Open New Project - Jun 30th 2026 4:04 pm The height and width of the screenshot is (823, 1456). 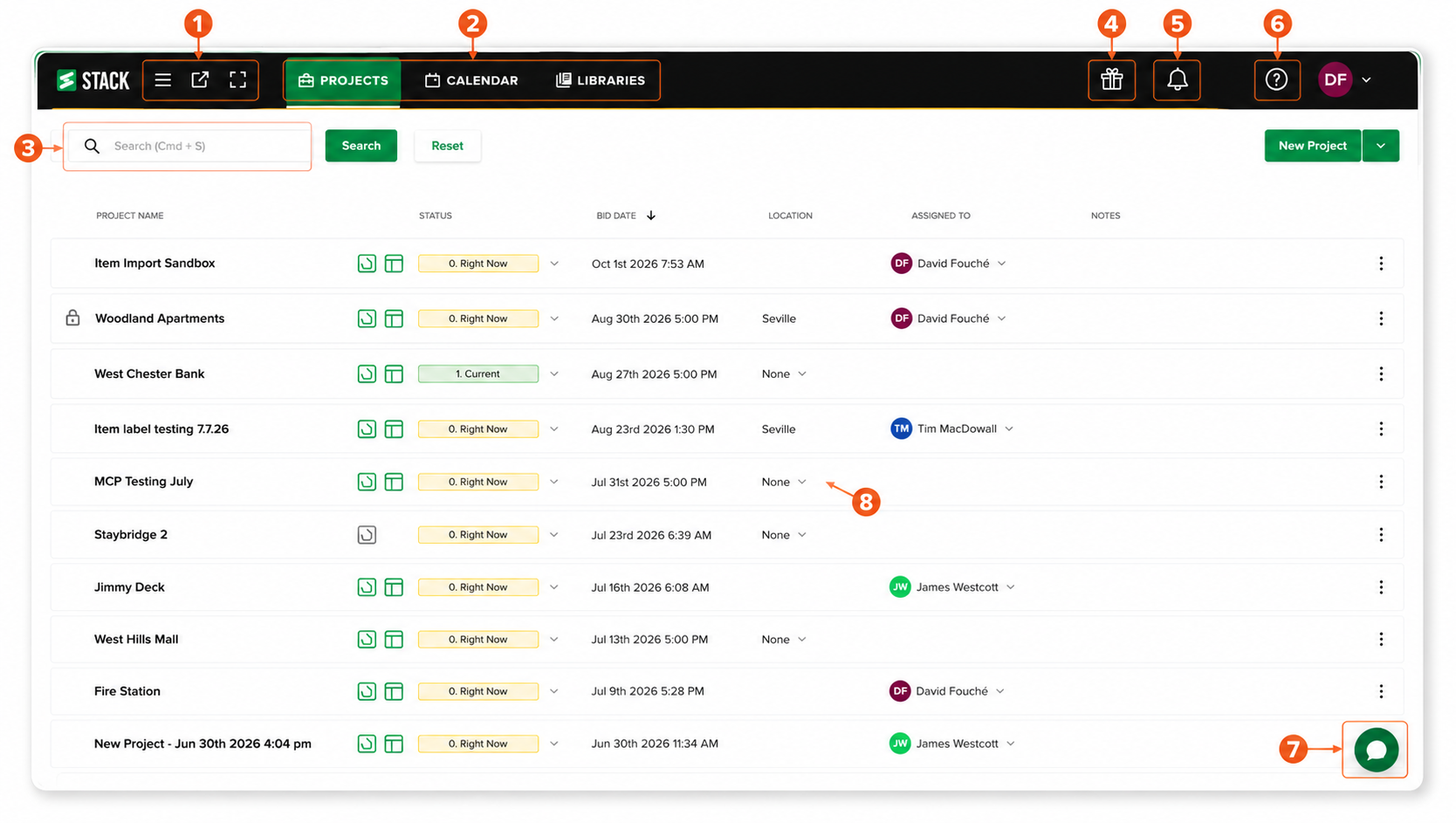click(203, 744)
